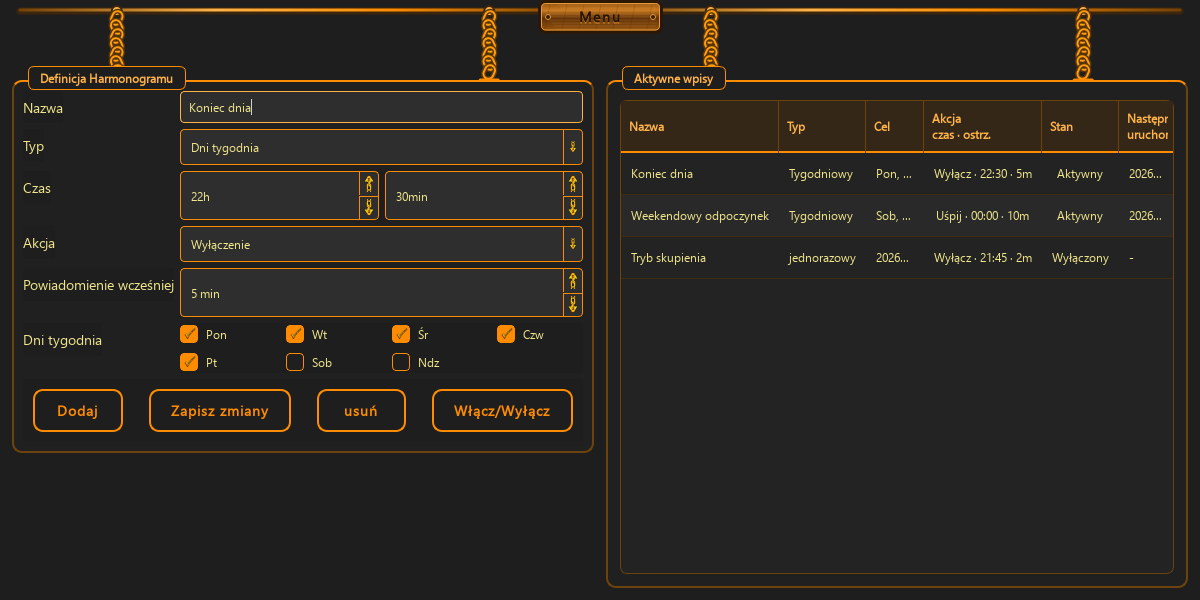The image size is (1200, 600).
Task: Open the Typ dropdown arrow
Action: 573,147
